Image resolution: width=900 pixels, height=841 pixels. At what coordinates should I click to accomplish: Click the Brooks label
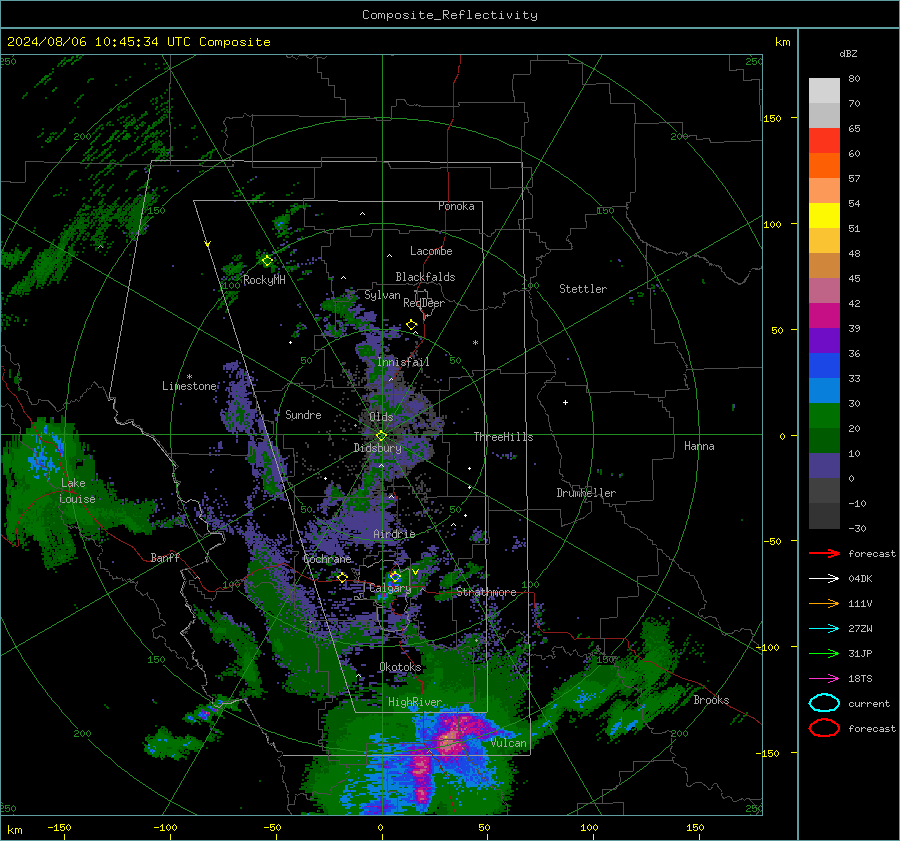[x=711, y=700]
